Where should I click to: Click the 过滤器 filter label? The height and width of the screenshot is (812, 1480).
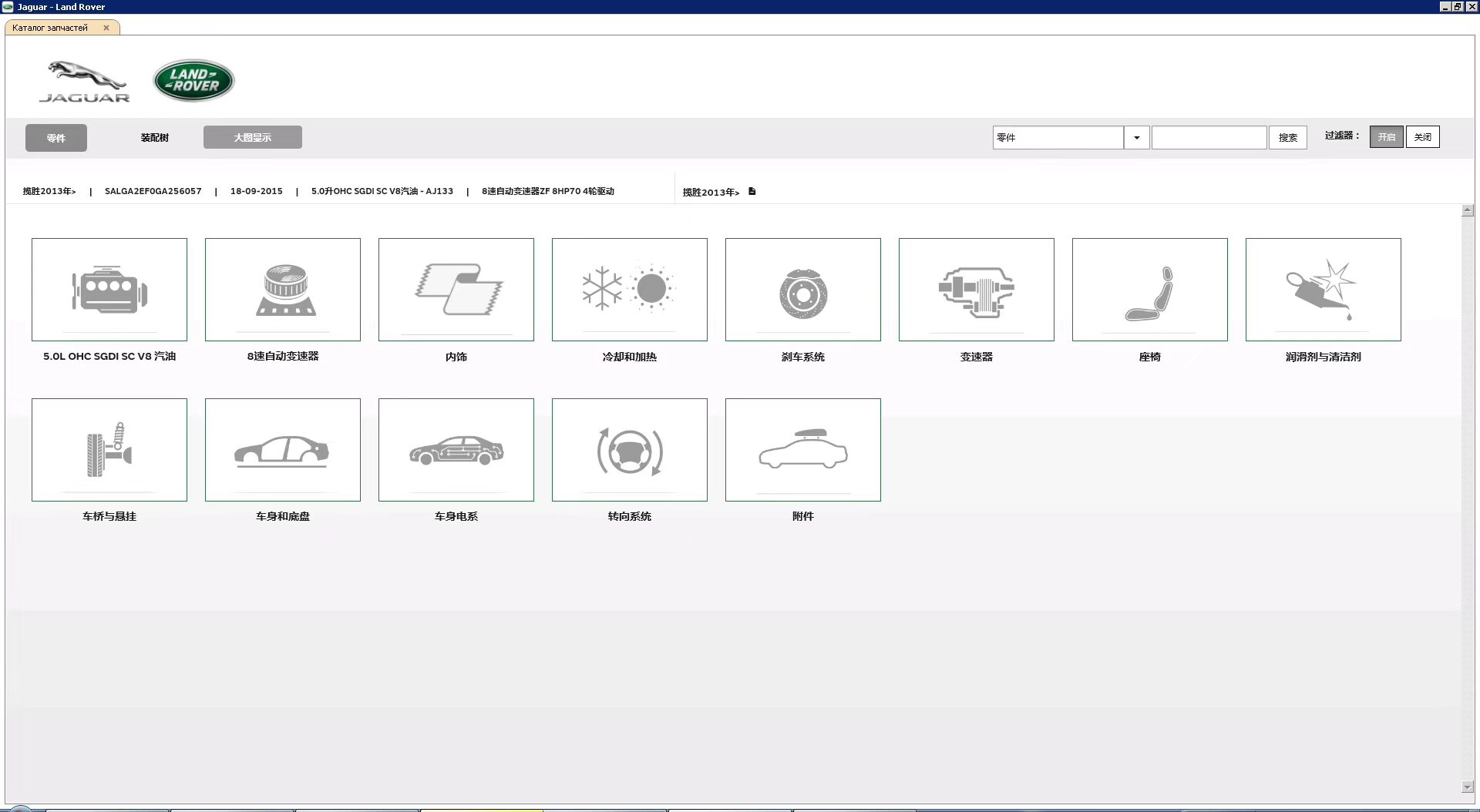(1342, 136)
